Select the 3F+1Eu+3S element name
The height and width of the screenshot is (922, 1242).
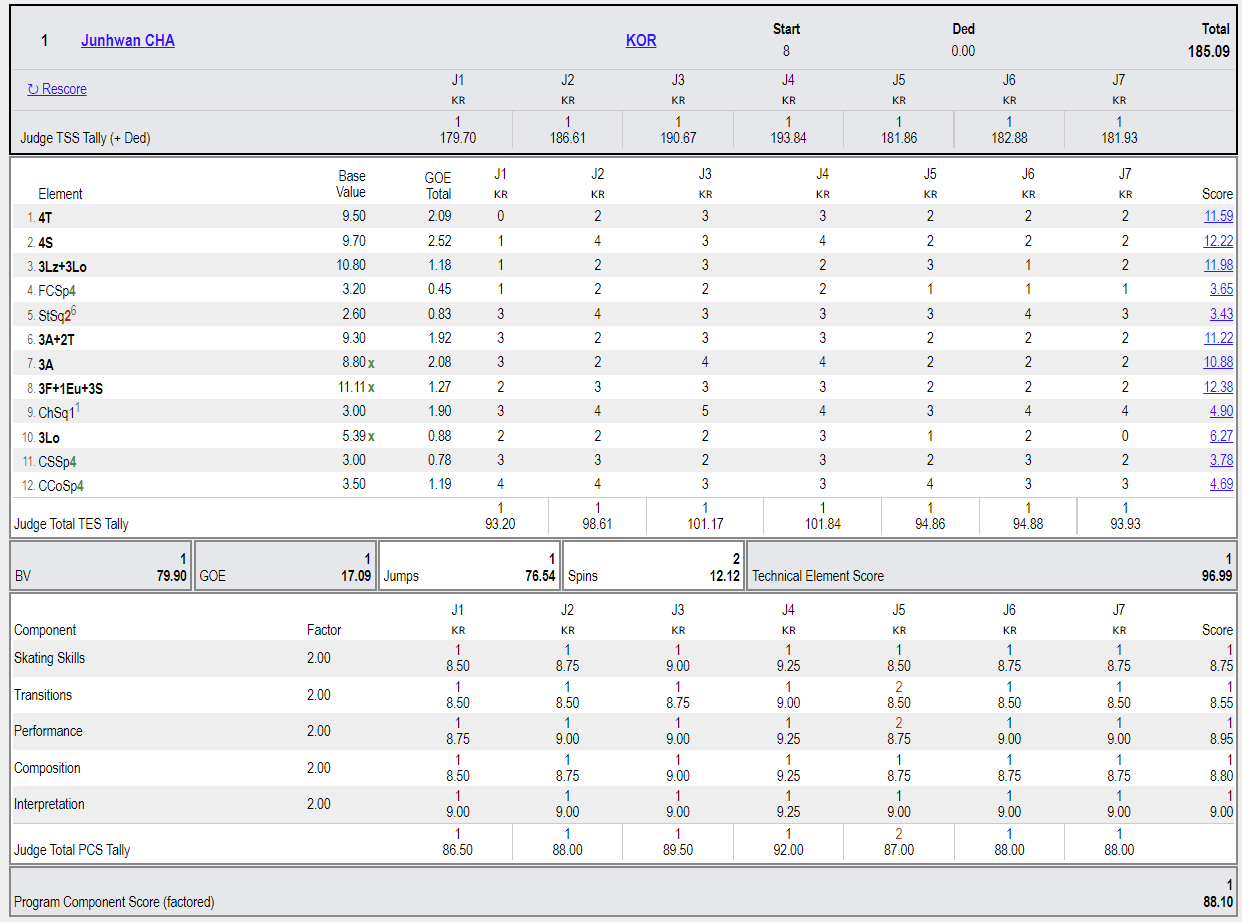(71, 388)
